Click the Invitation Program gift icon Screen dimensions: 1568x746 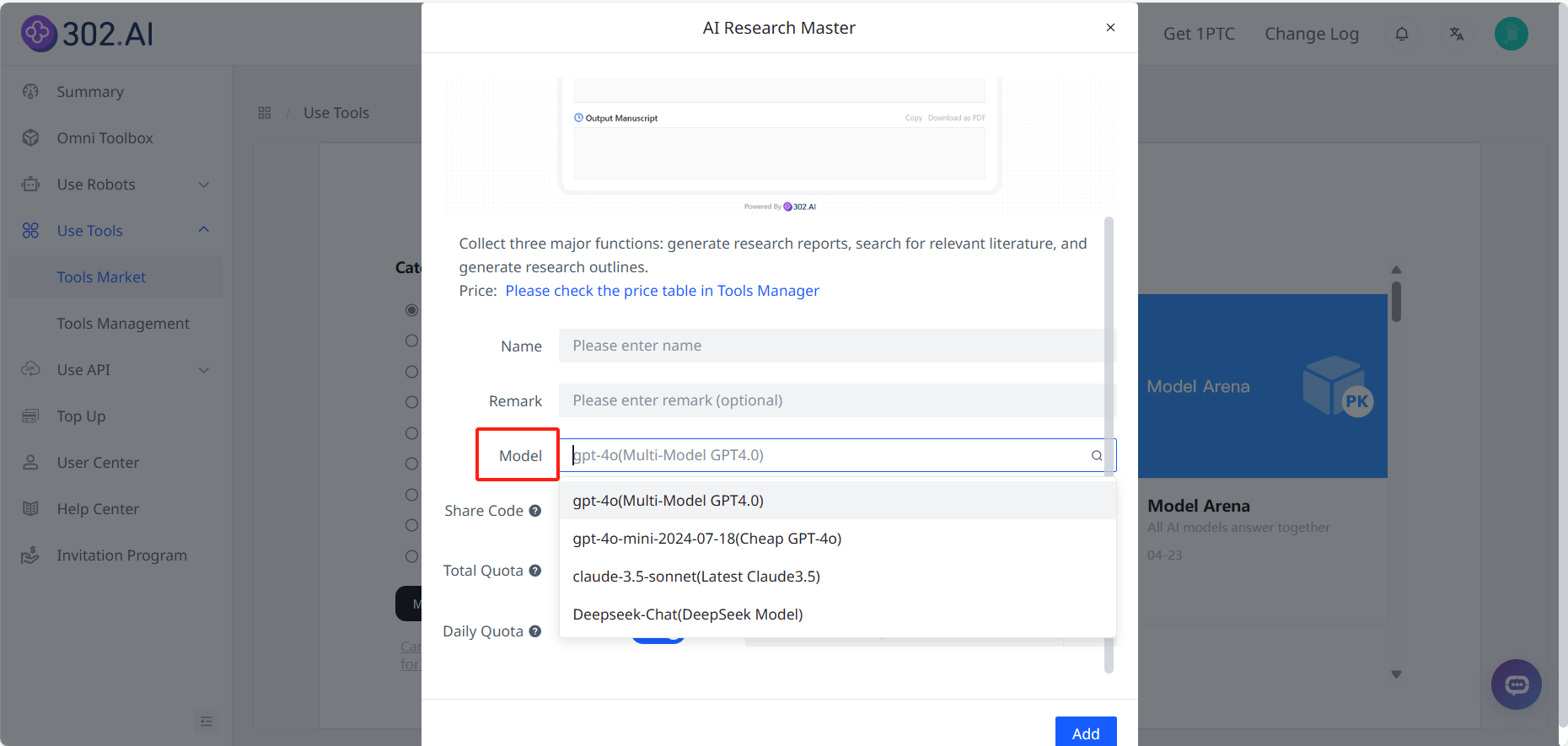31,555
